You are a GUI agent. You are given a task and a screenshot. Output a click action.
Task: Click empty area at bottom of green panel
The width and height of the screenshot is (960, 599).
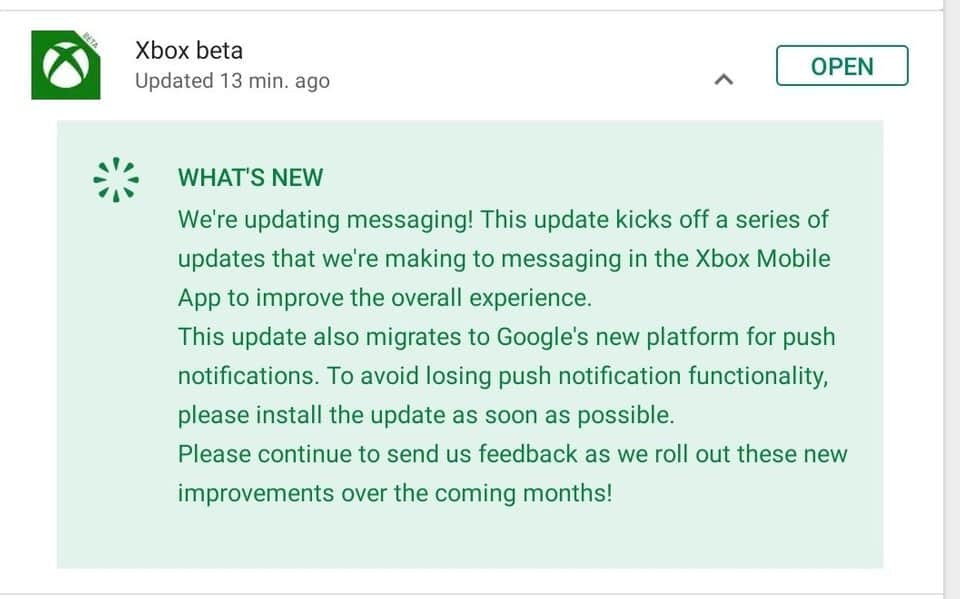point(470,540)
